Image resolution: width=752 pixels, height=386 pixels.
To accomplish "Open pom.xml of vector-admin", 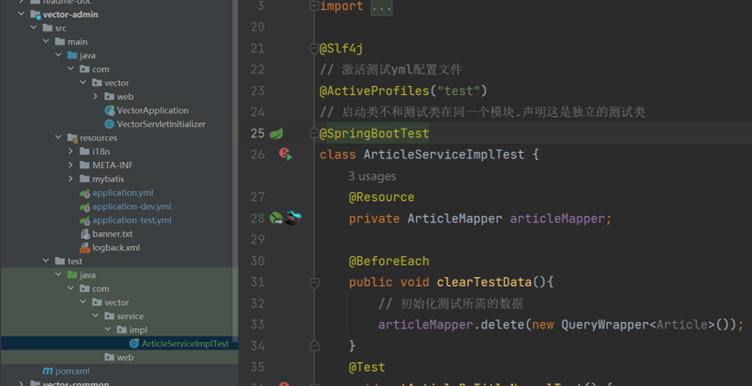I will pos(72,371).
